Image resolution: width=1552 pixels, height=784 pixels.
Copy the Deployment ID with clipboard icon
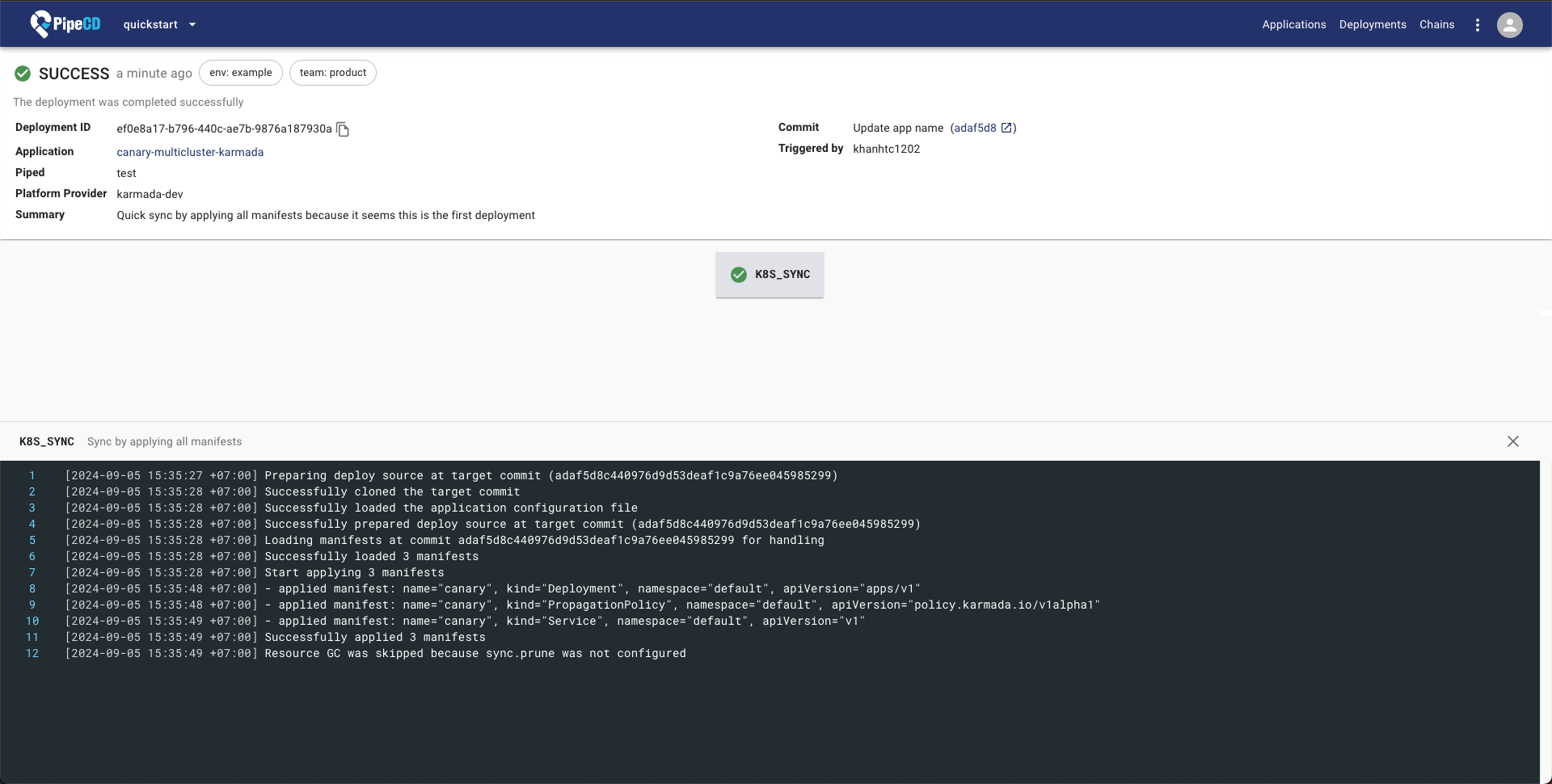[x=343, y=129]
